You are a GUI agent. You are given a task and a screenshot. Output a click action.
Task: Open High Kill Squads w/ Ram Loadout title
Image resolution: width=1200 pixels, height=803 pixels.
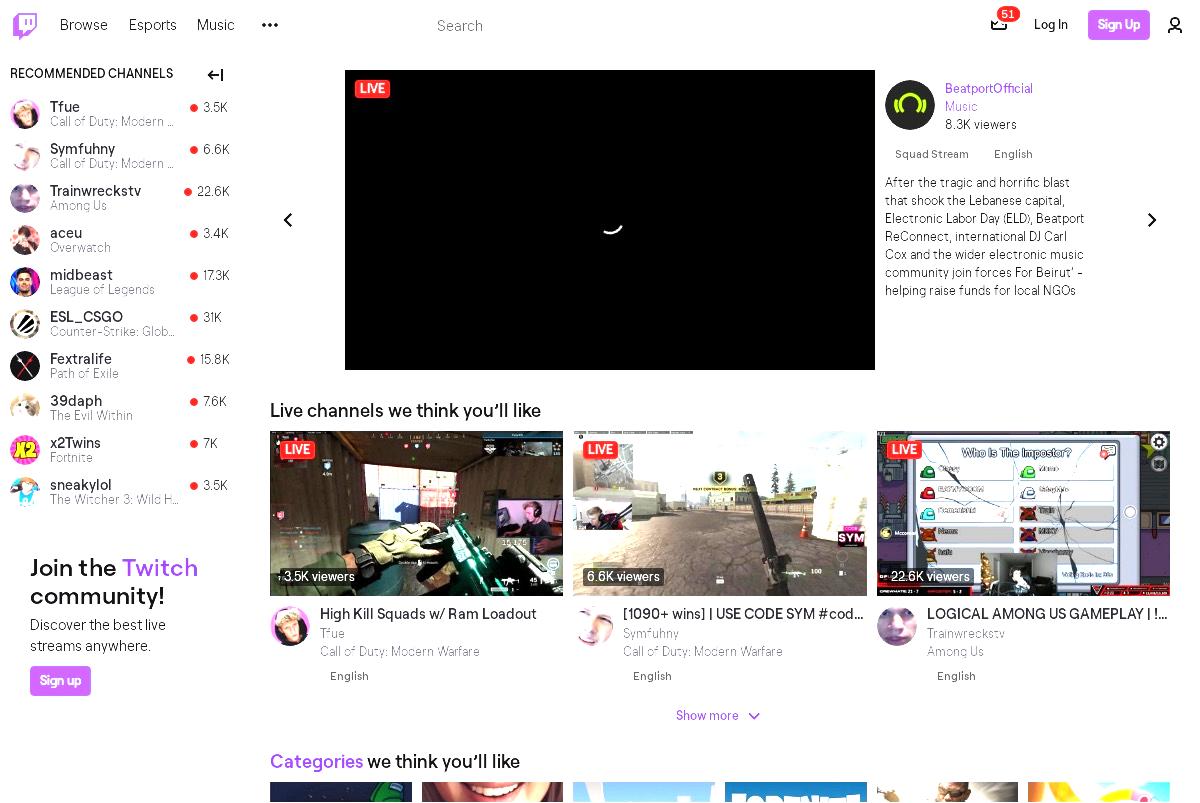(x=428, y=614)
